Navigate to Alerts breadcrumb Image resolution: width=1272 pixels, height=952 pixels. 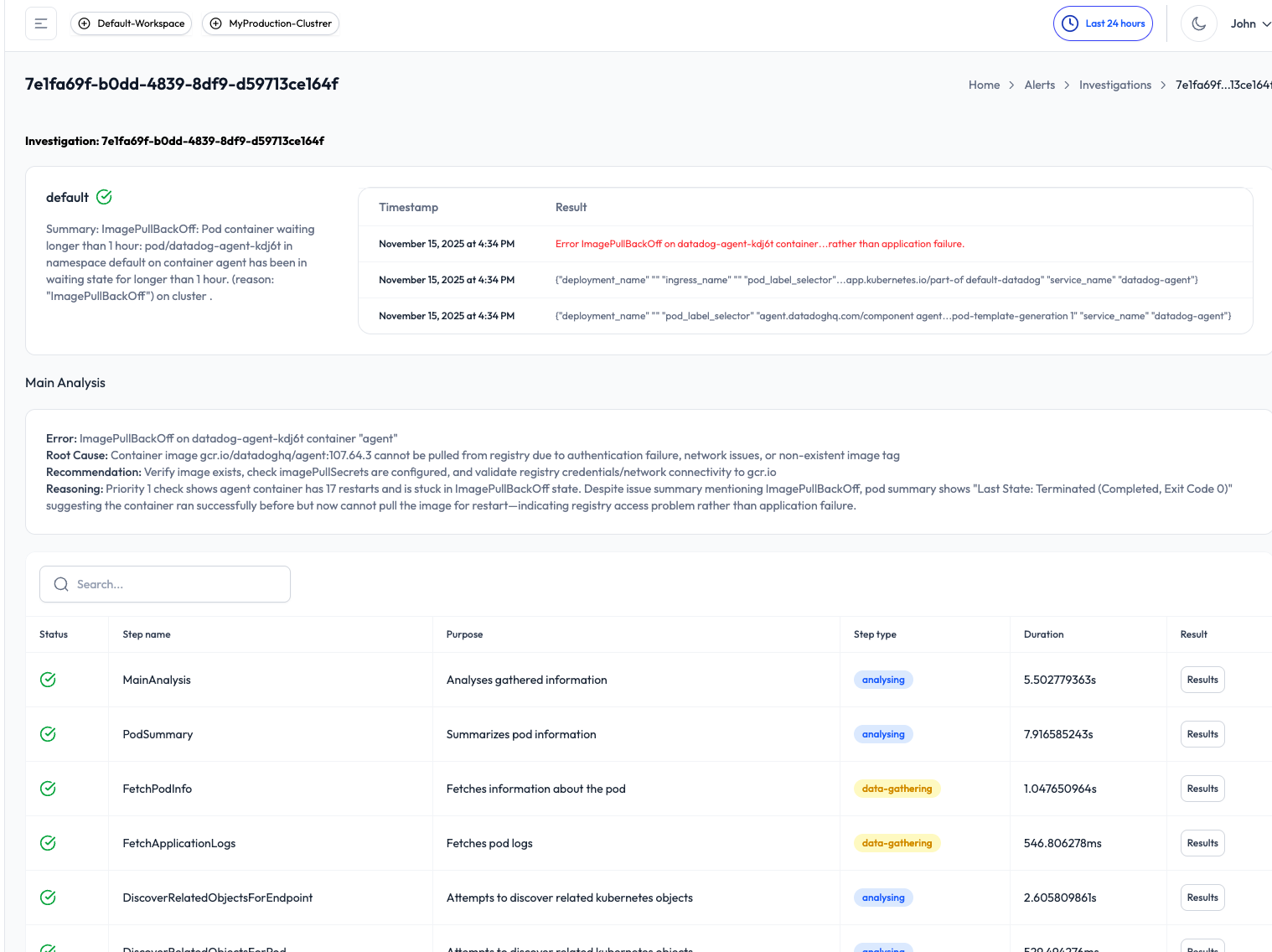(x=1039, y=85)
